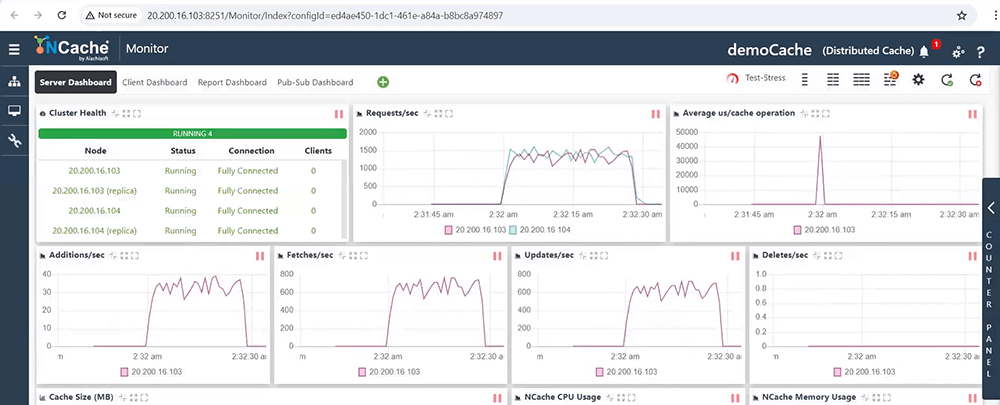Open the help question mark
Image resolution: width=1000 pixels, height=405 pixels.
tap(981, 53)
